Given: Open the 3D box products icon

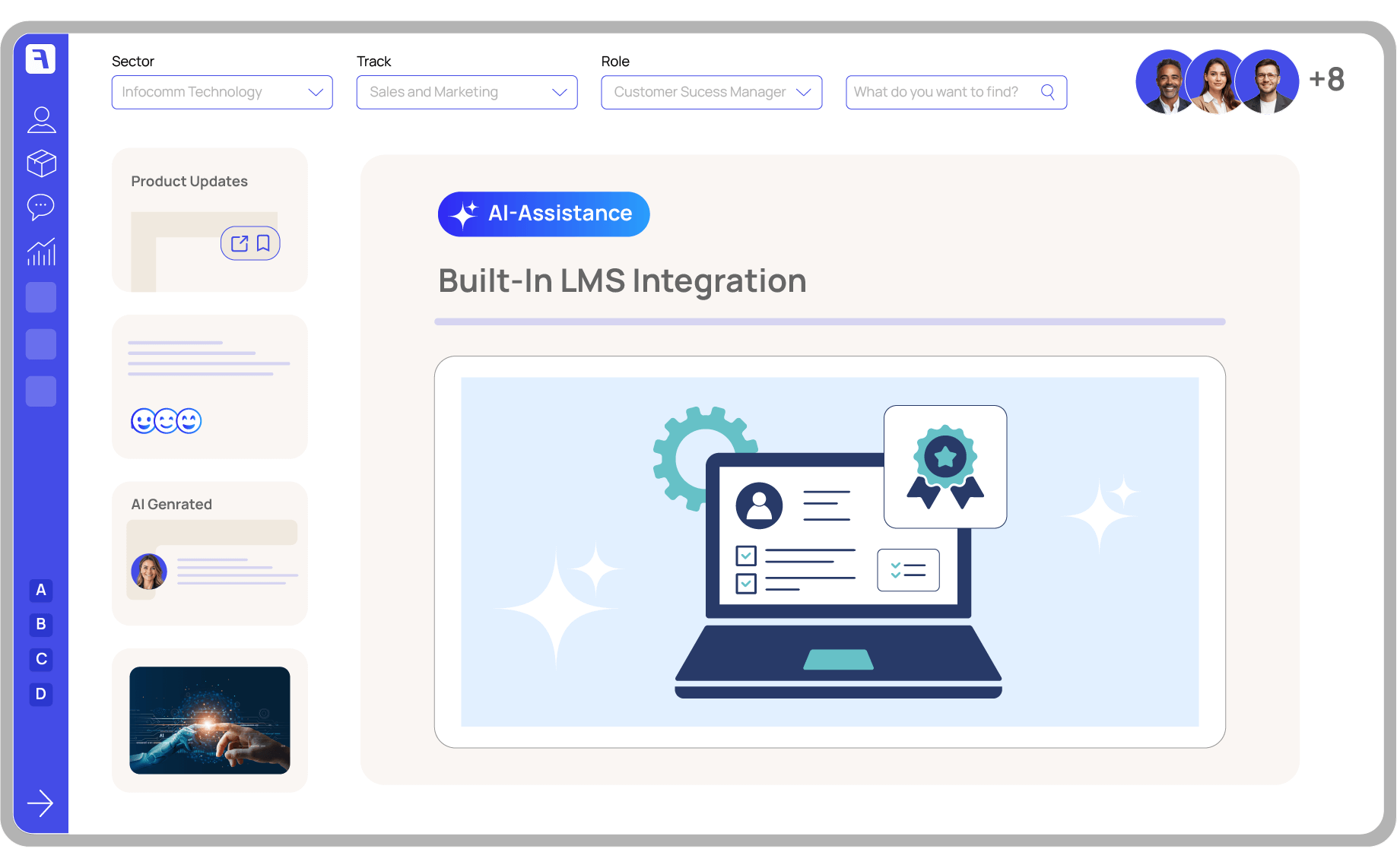Looking at the screenshot, I should tap(41, 163).
